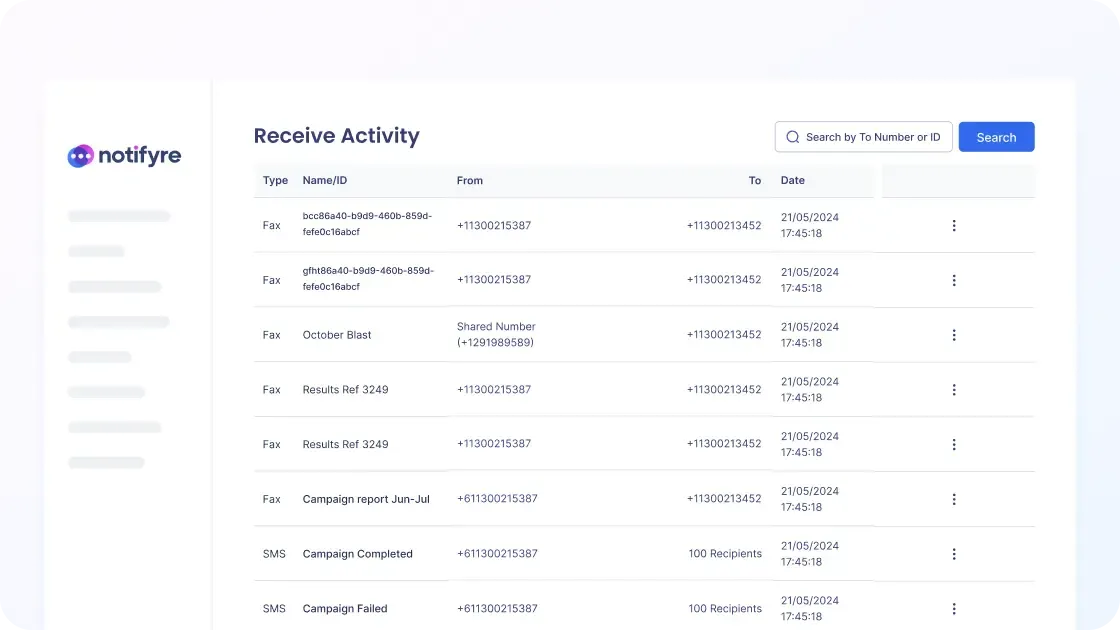Select the gfht86a40-b9d9-460b-859d ID text
This screenshot has height=630, width=1120.
[368, 279]
